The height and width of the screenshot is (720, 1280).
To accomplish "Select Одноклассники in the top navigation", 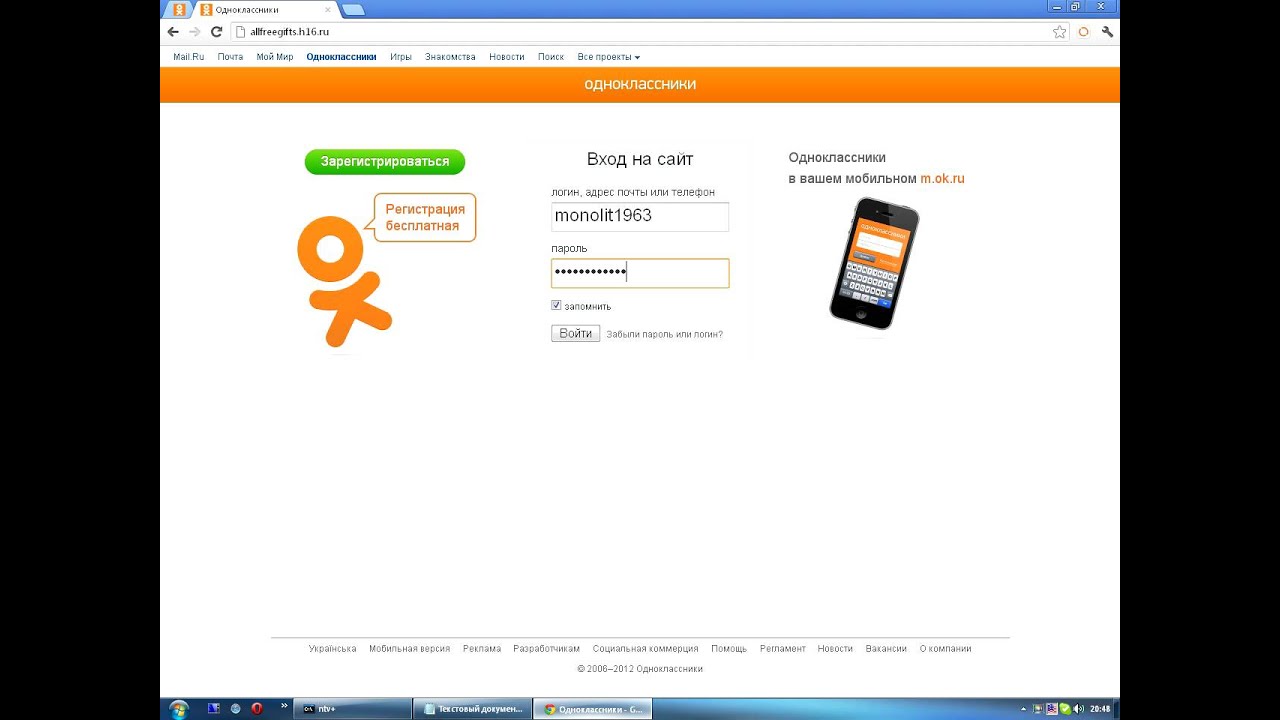I will (341, 57).
